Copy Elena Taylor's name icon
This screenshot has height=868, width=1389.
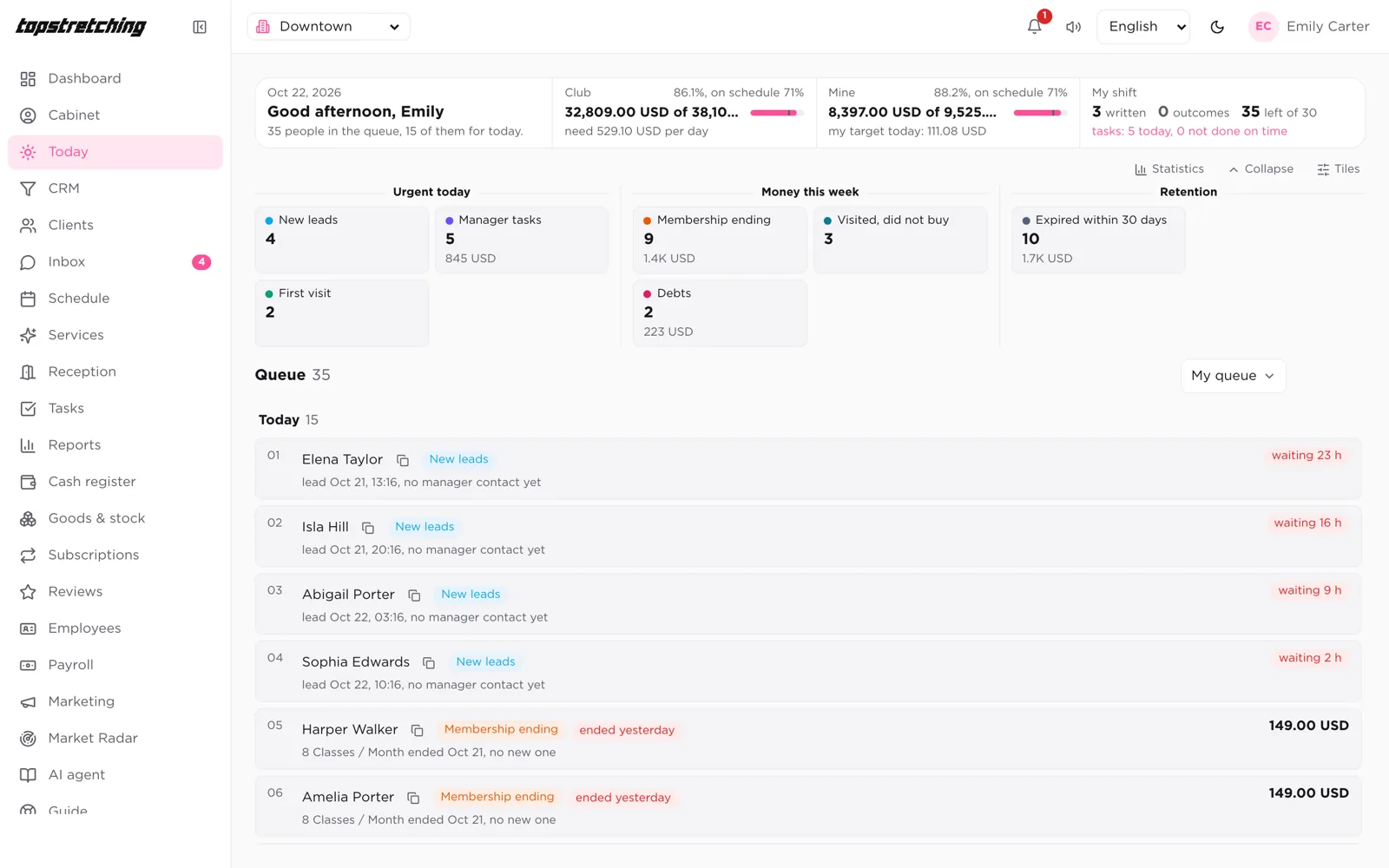click(403, 460)
